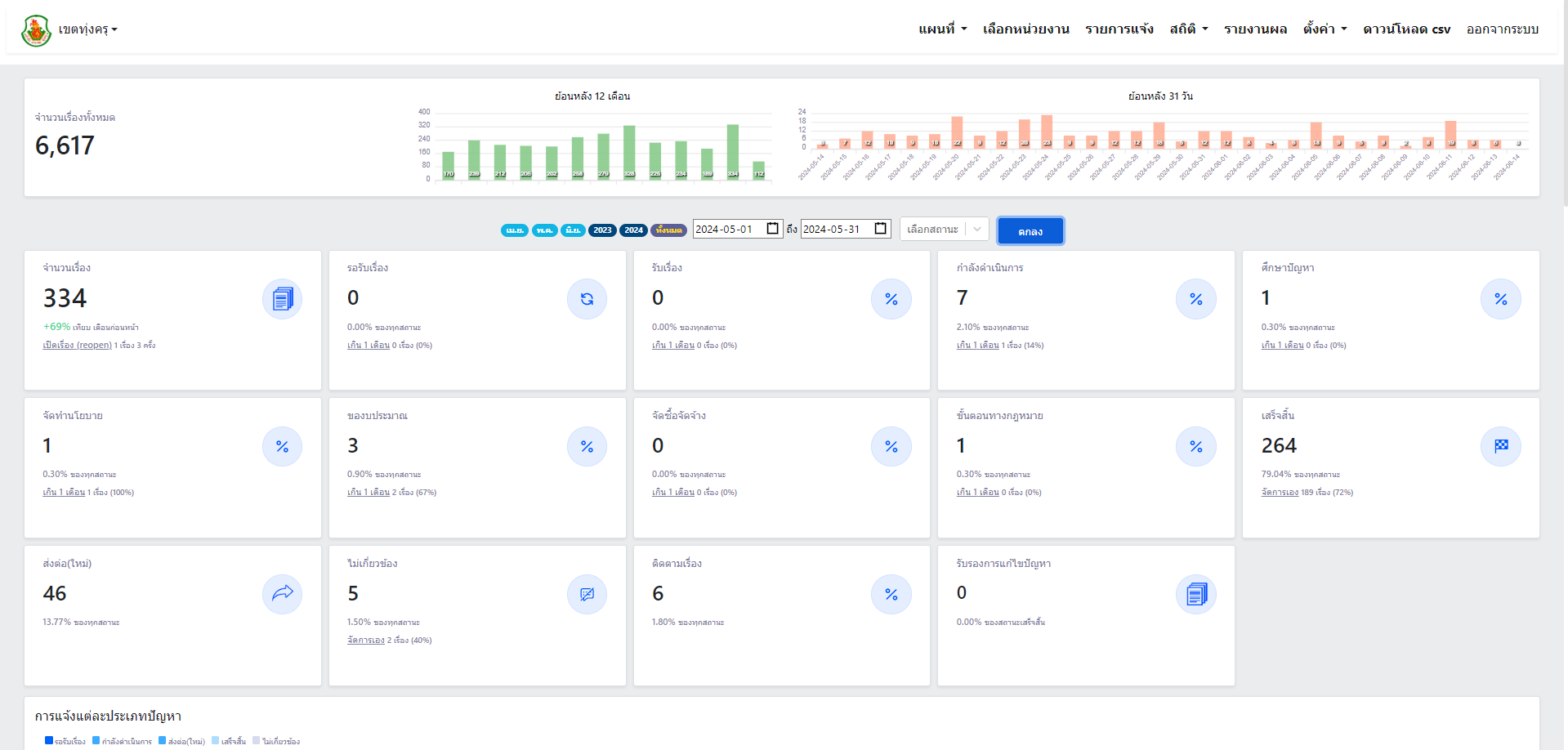1568x750 pixels.
Task: Click the start date field 2024-05-01
Action: (738, 229)
